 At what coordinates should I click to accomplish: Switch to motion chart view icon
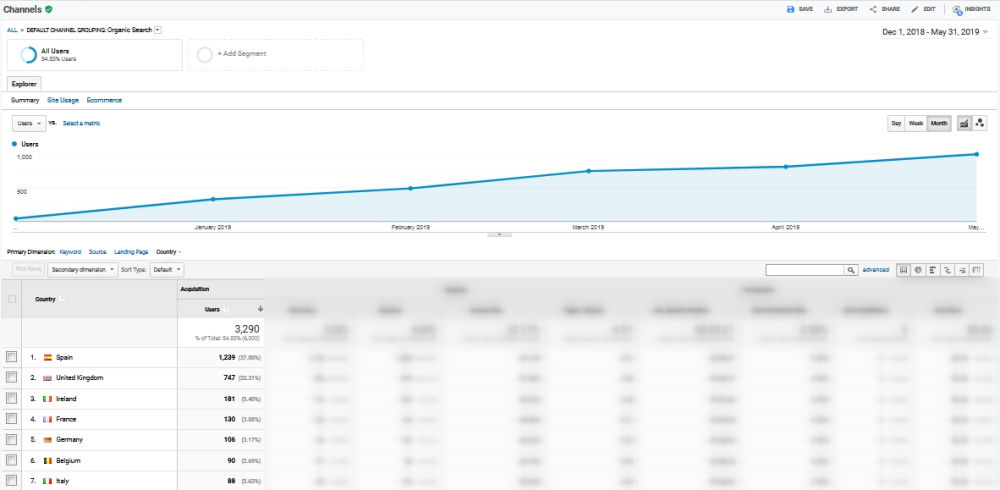point(981,123)
